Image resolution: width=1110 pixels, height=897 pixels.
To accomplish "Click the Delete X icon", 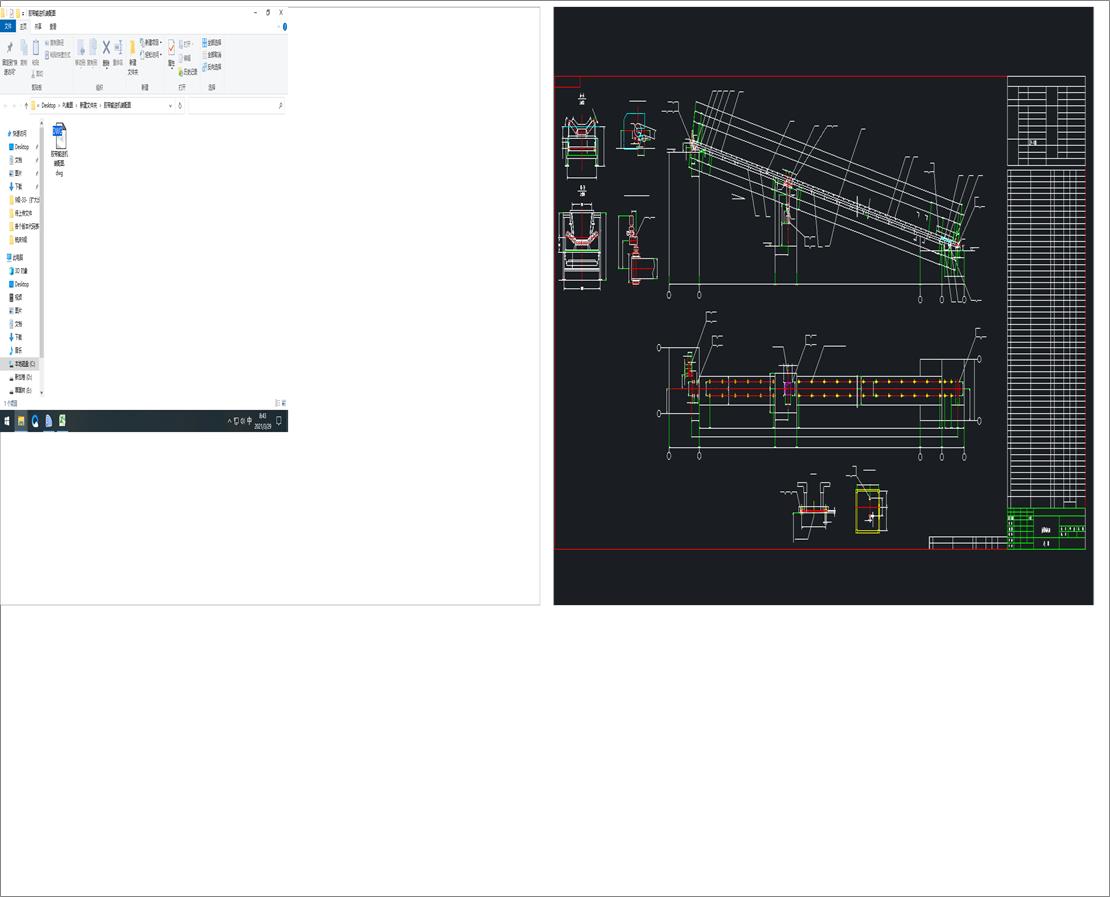I will 106,47.
